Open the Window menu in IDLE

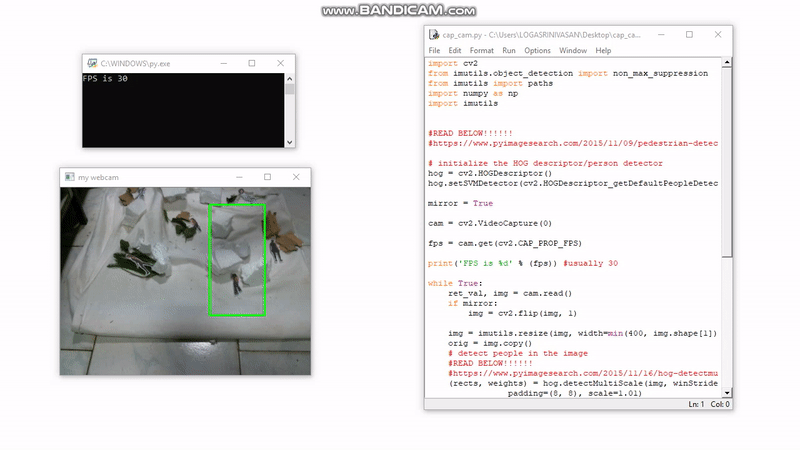[573, 50]
